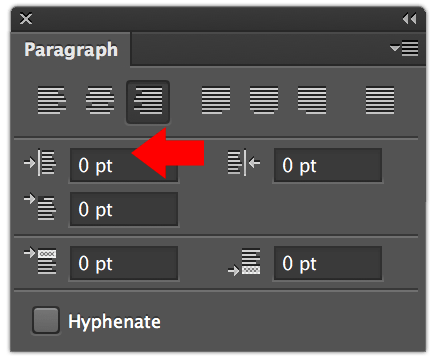436x363 pixels.
Task: Edit the space after paragraph field
Action: coord(328,263)
